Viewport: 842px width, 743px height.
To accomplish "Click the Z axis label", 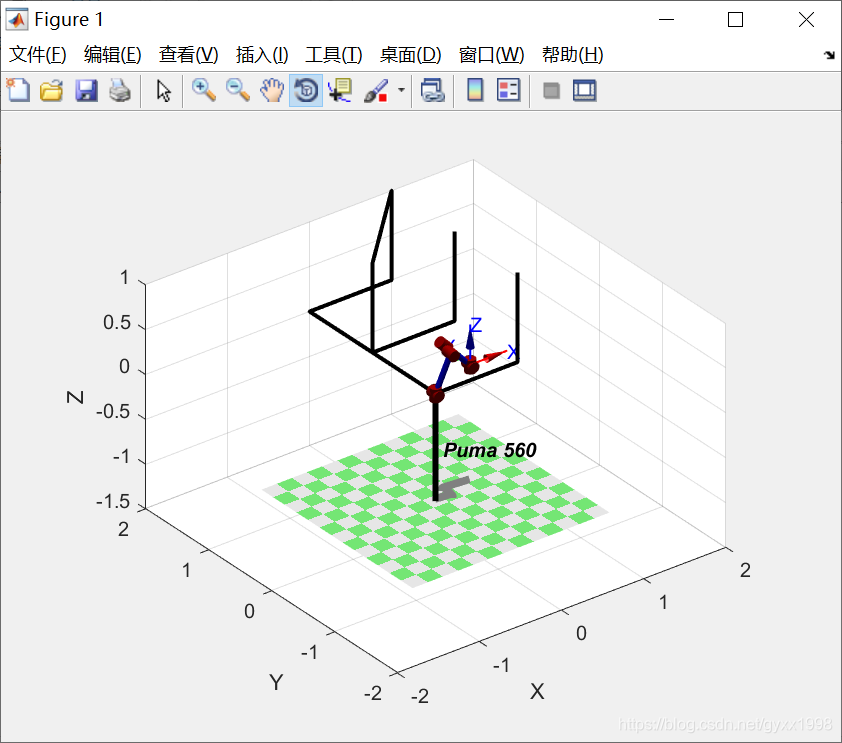I will tap(76, 397).
